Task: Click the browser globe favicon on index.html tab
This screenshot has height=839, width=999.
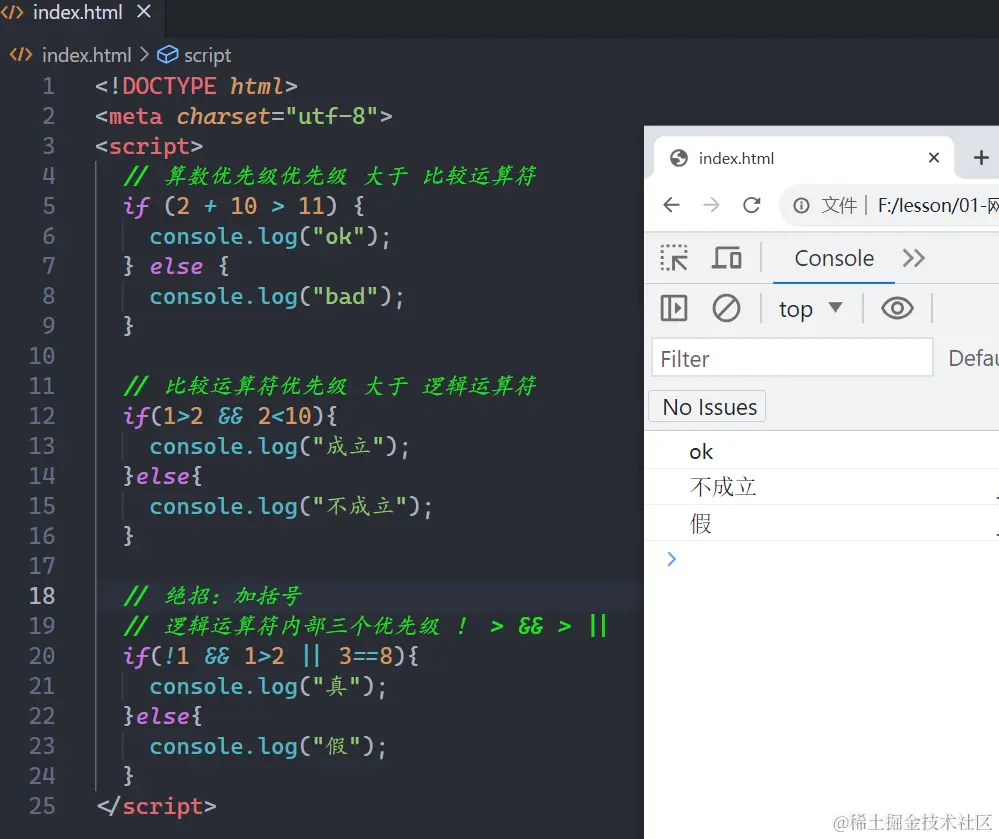Action: (x=679, y=158)
